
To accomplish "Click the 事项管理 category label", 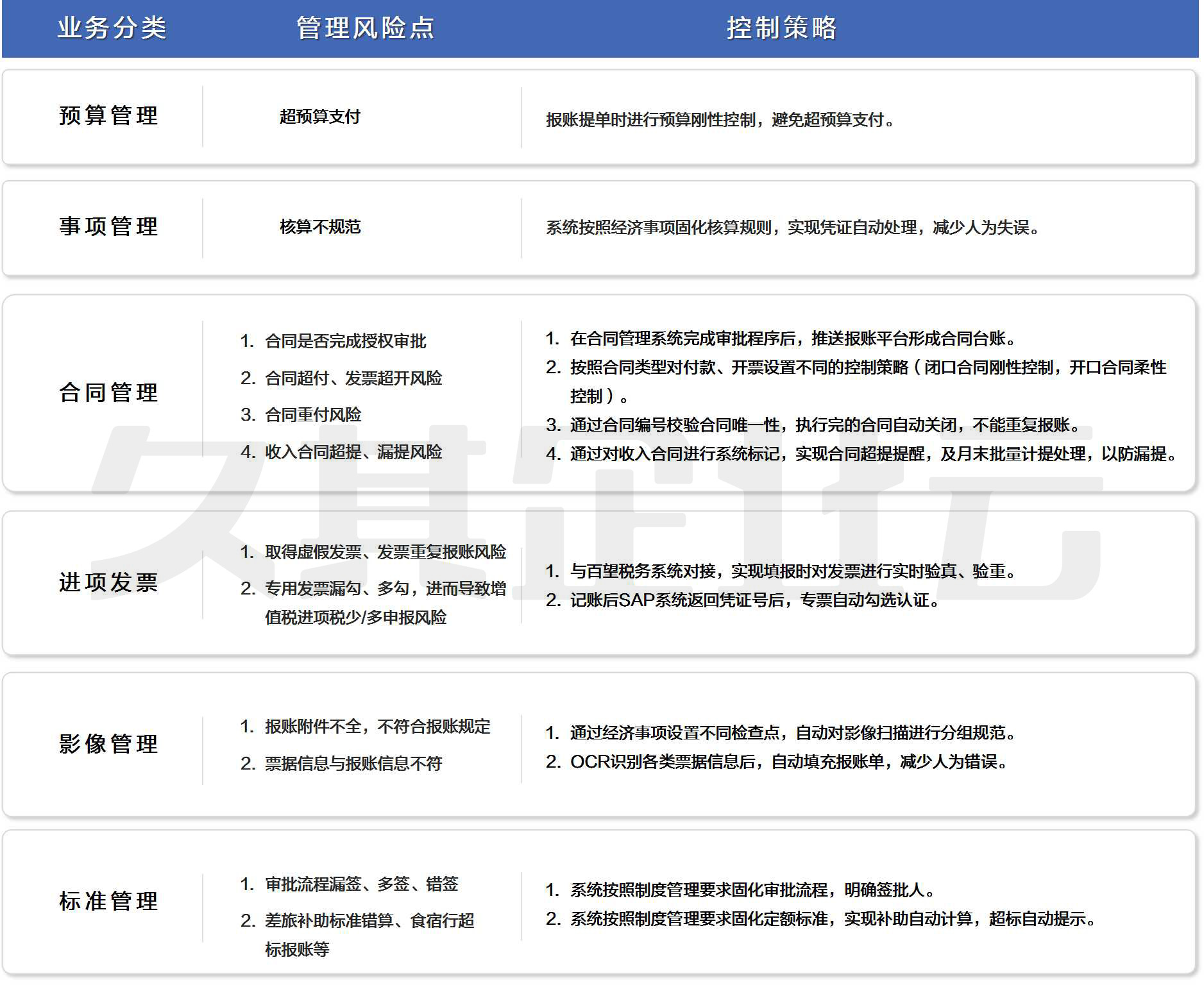I will [108, 227].
